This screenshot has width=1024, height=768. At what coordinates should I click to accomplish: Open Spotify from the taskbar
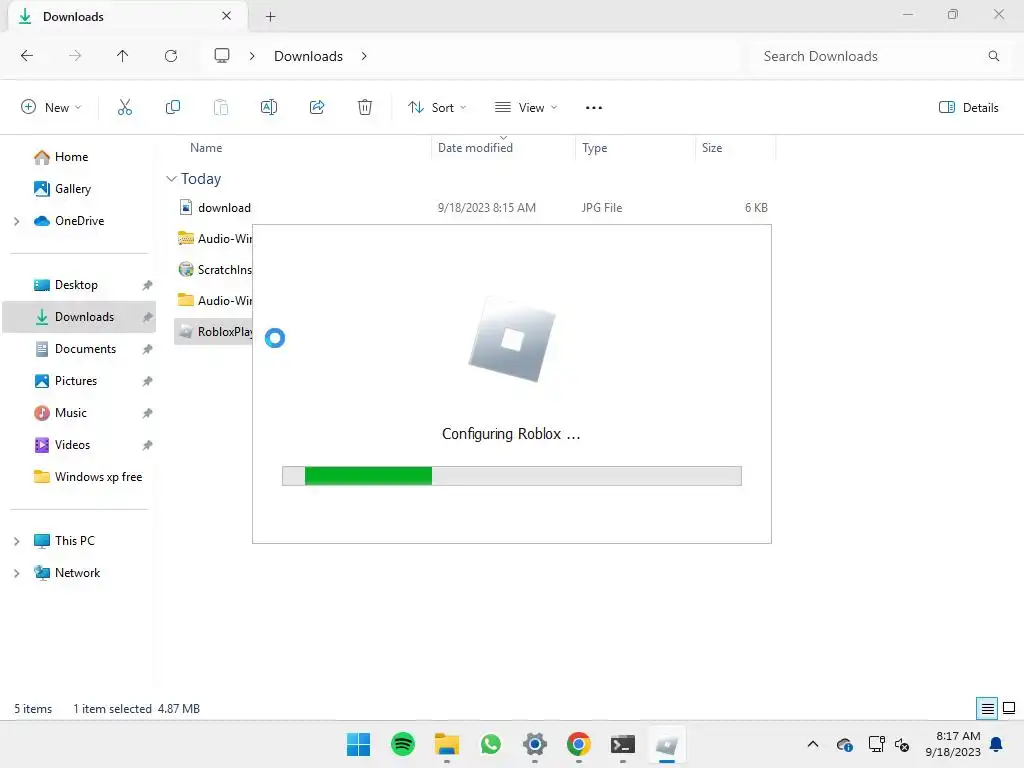[403, 744]
